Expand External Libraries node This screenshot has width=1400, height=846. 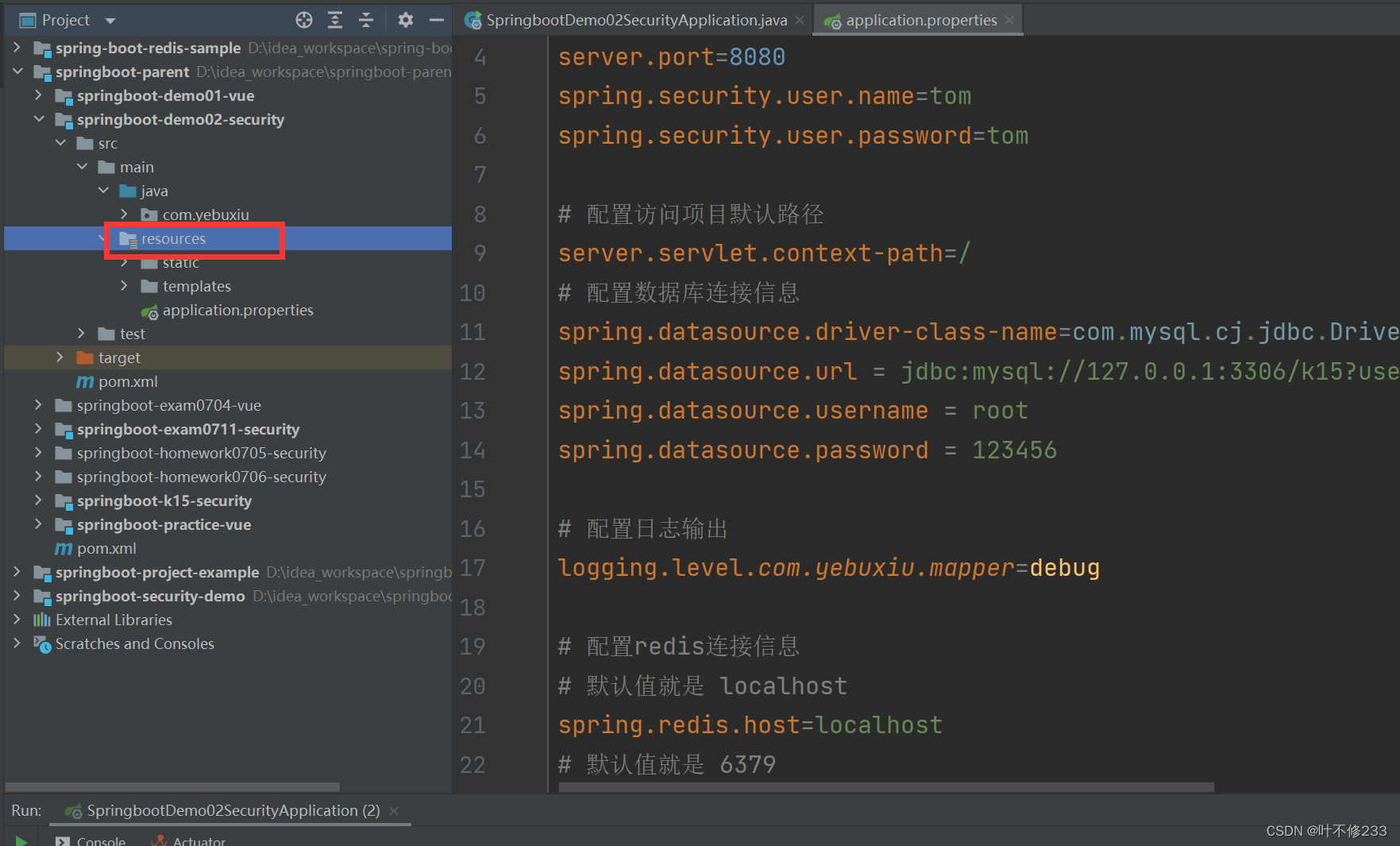coord(17,620)
